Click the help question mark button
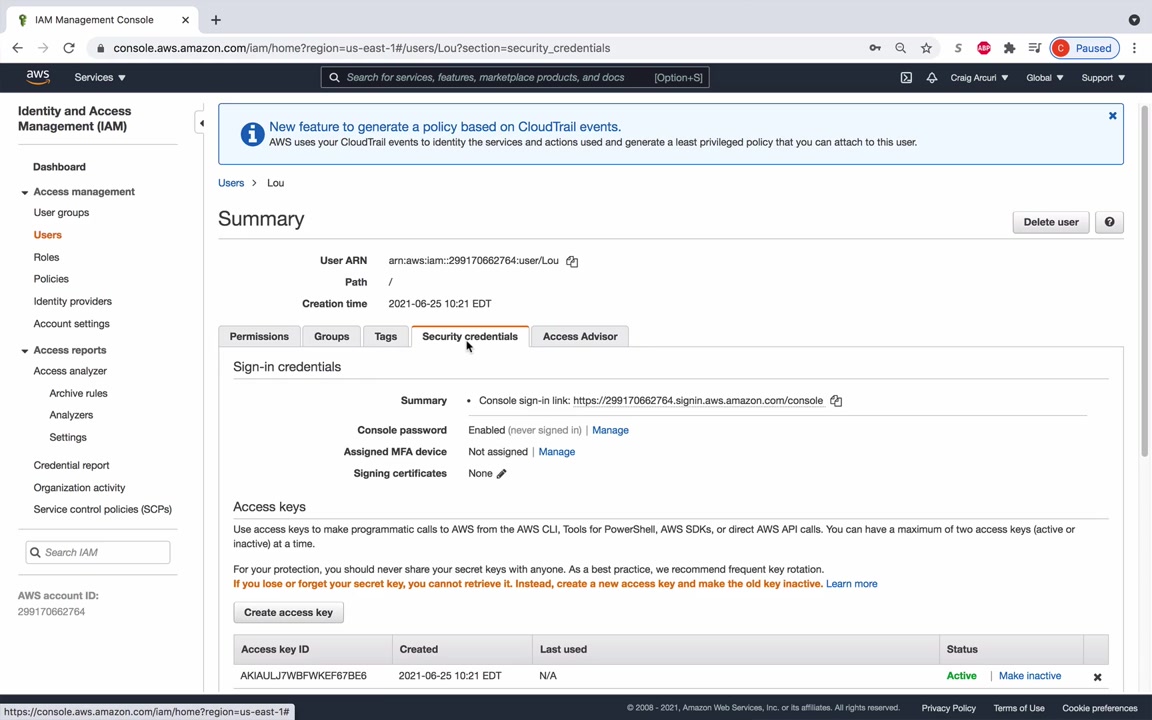1152x720 pixels. tap(1109, 222)
